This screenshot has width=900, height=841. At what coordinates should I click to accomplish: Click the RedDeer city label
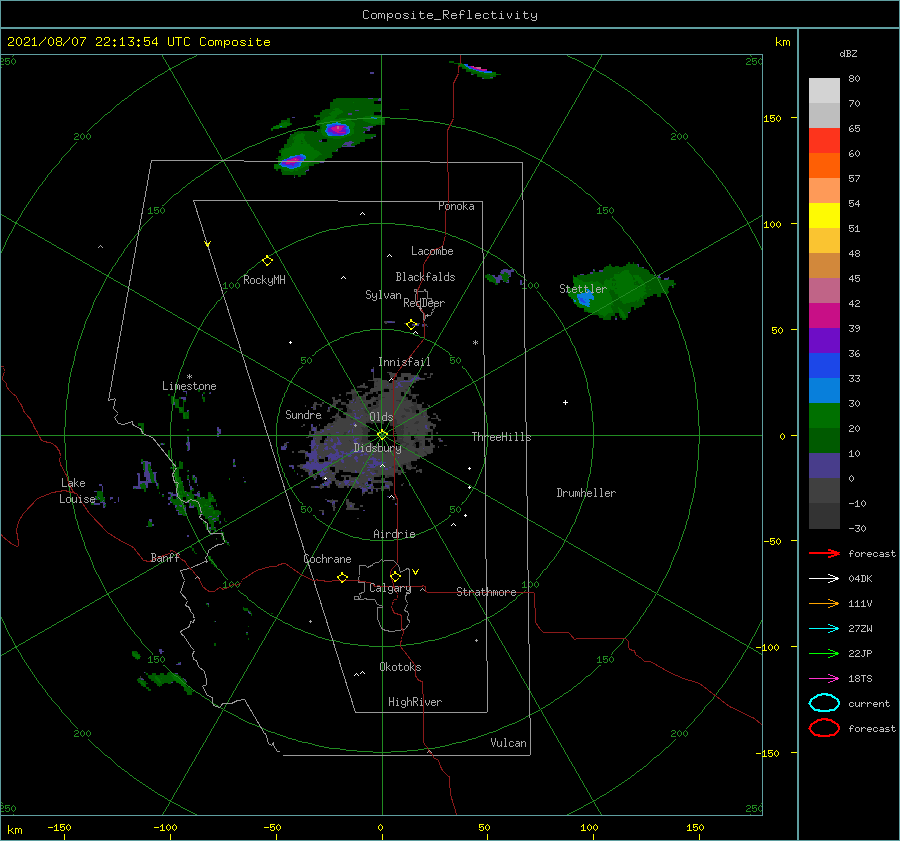point(424,303)
